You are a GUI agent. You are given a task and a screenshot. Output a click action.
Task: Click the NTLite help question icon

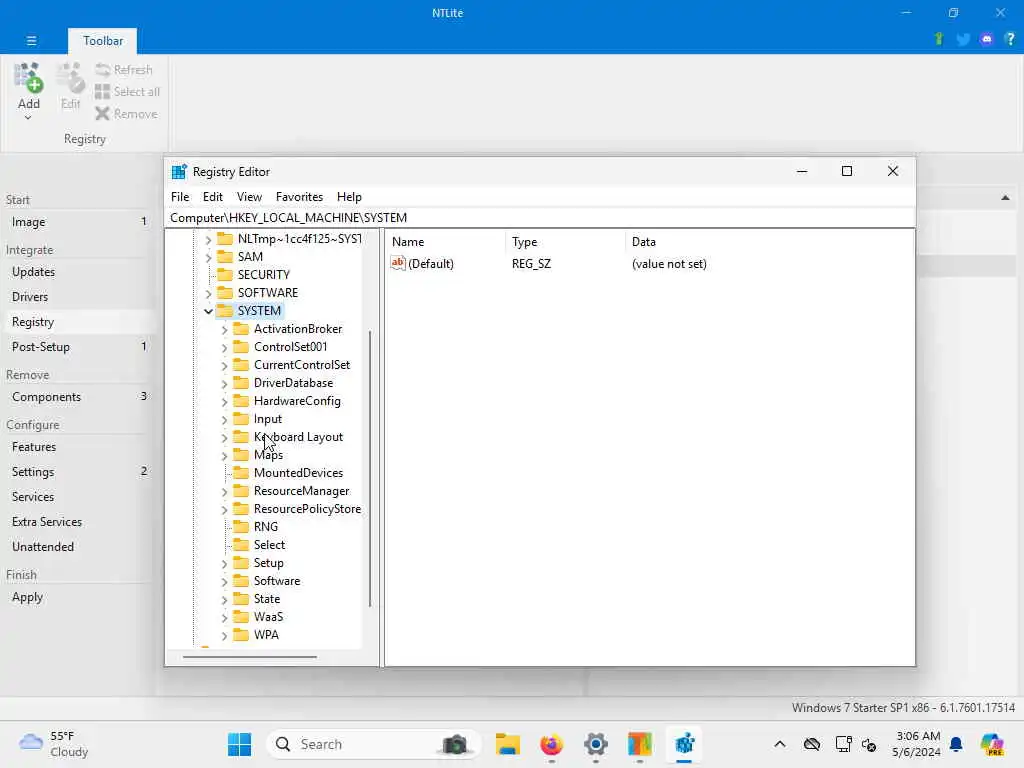[x=1010, y=39]
